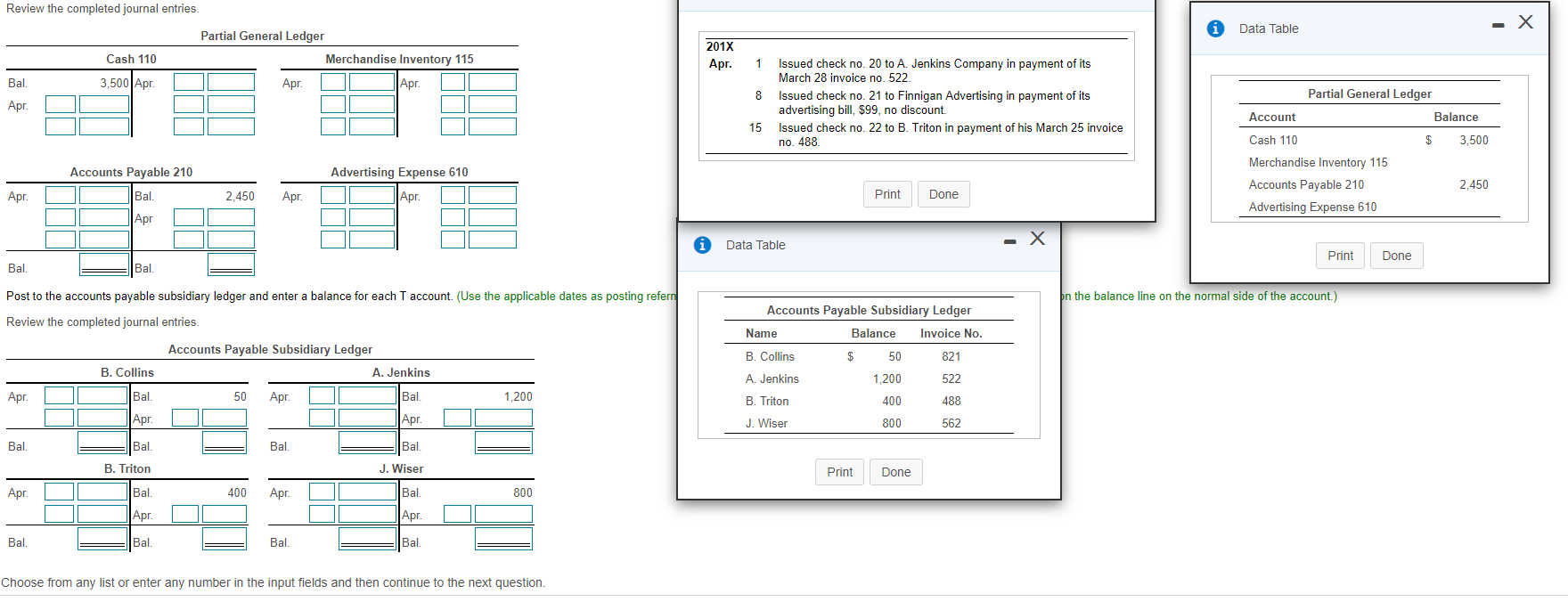Select A. Jenkins debit balance field
The width and height of the screenshot is (1568, 602).
coord(367,443)
